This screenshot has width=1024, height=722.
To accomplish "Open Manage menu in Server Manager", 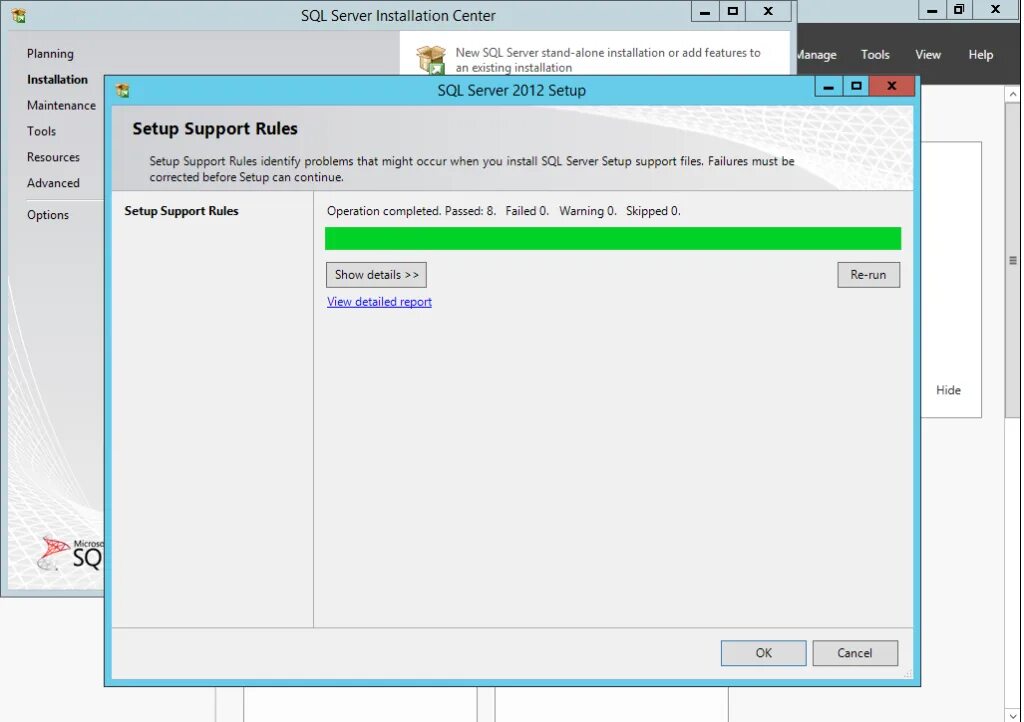I will [816, 55].
